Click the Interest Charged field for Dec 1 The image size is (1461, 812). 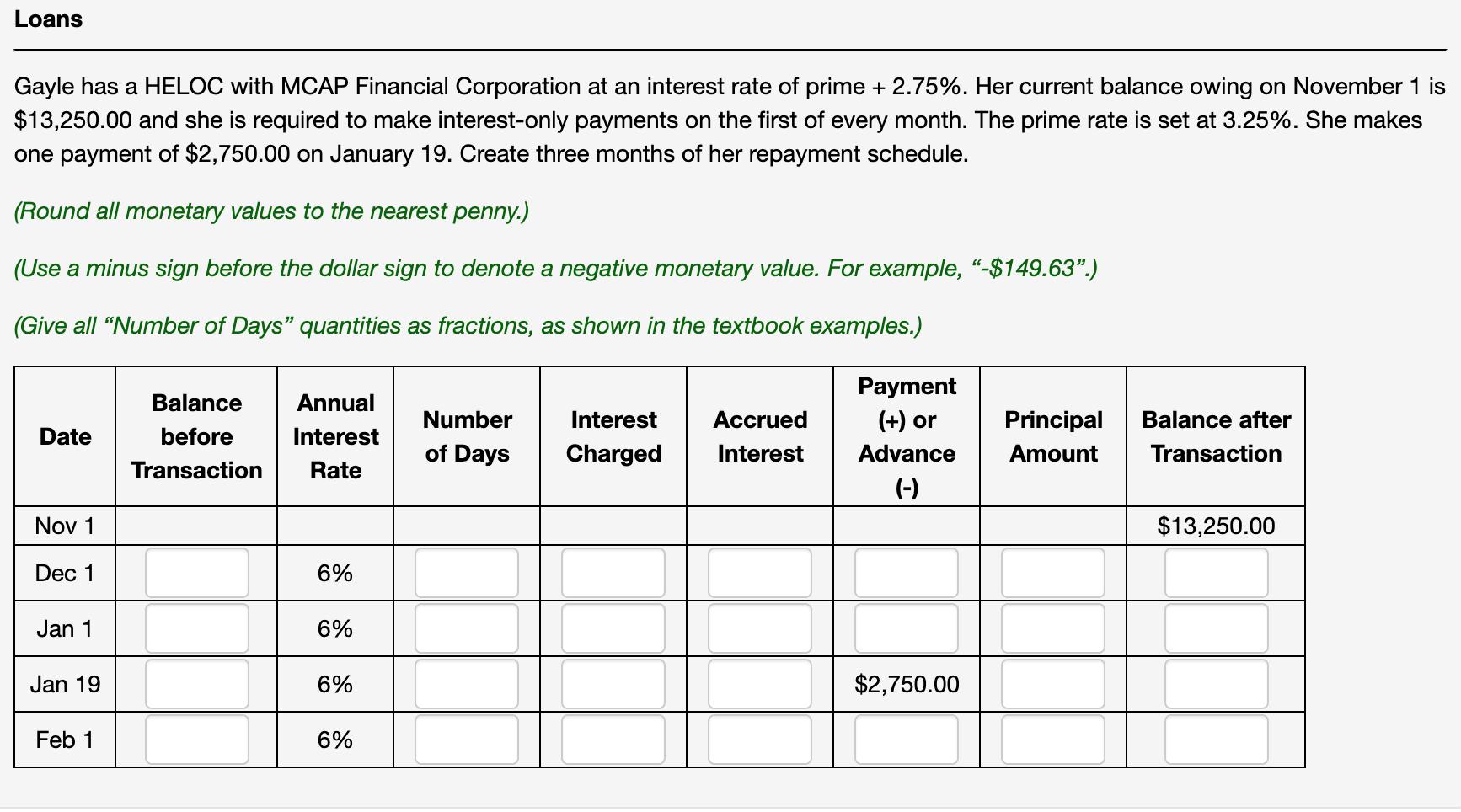click(x=613, y=573)
